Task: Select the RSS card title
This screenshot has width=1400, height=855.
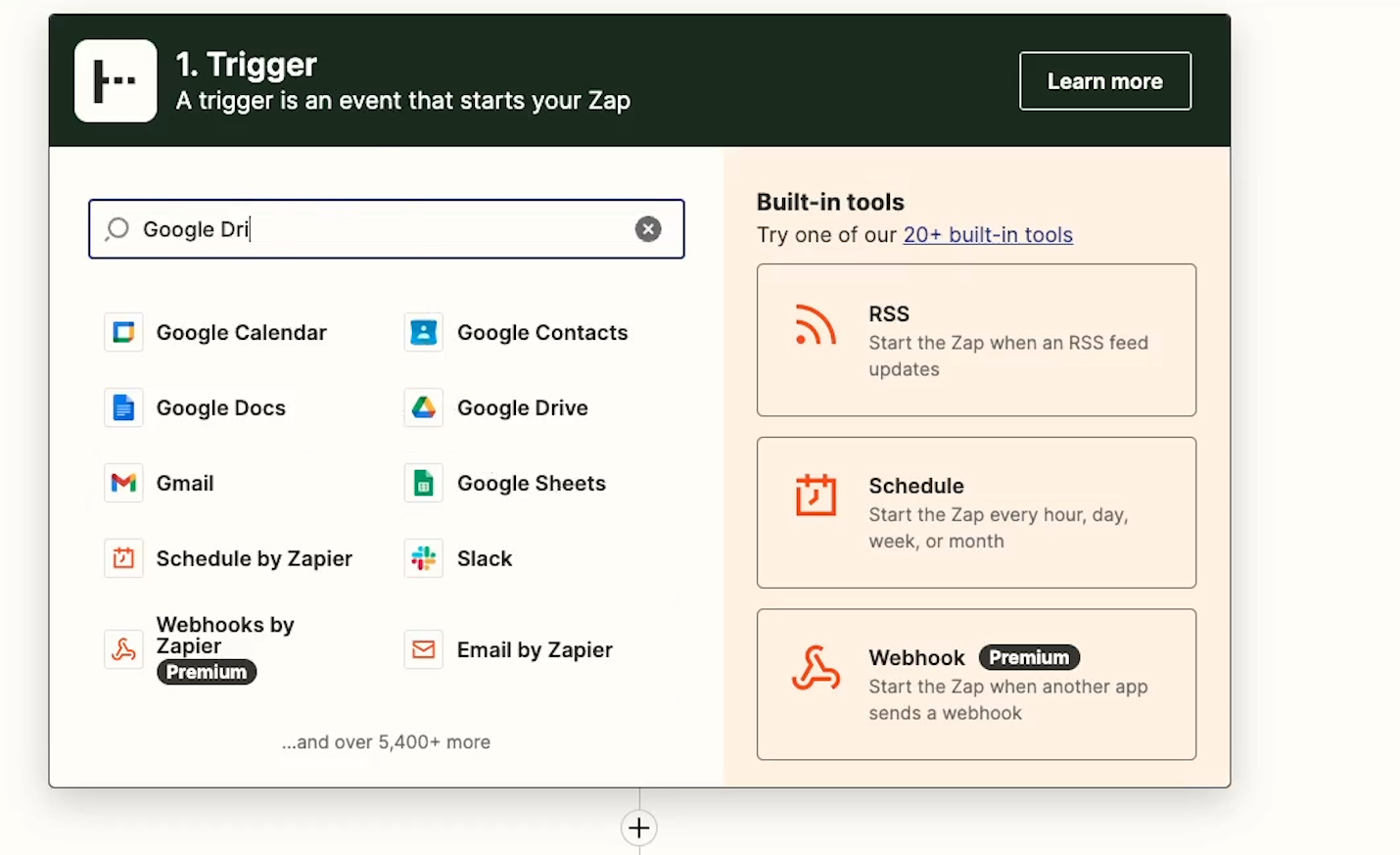Action: [889, 314]
